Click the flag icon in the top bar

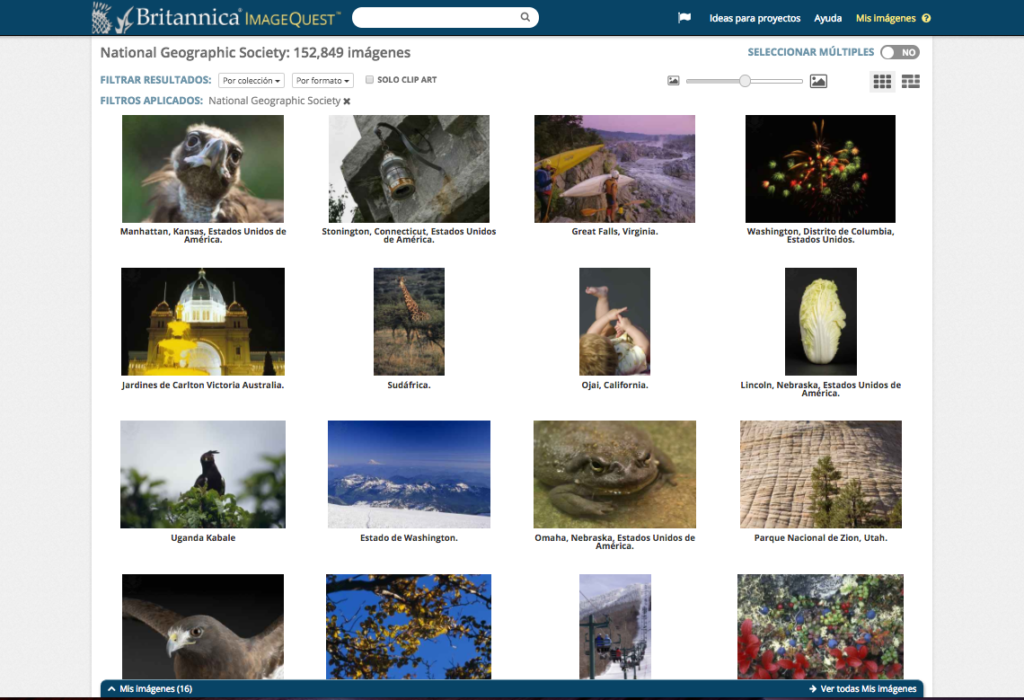coord(684,17)
